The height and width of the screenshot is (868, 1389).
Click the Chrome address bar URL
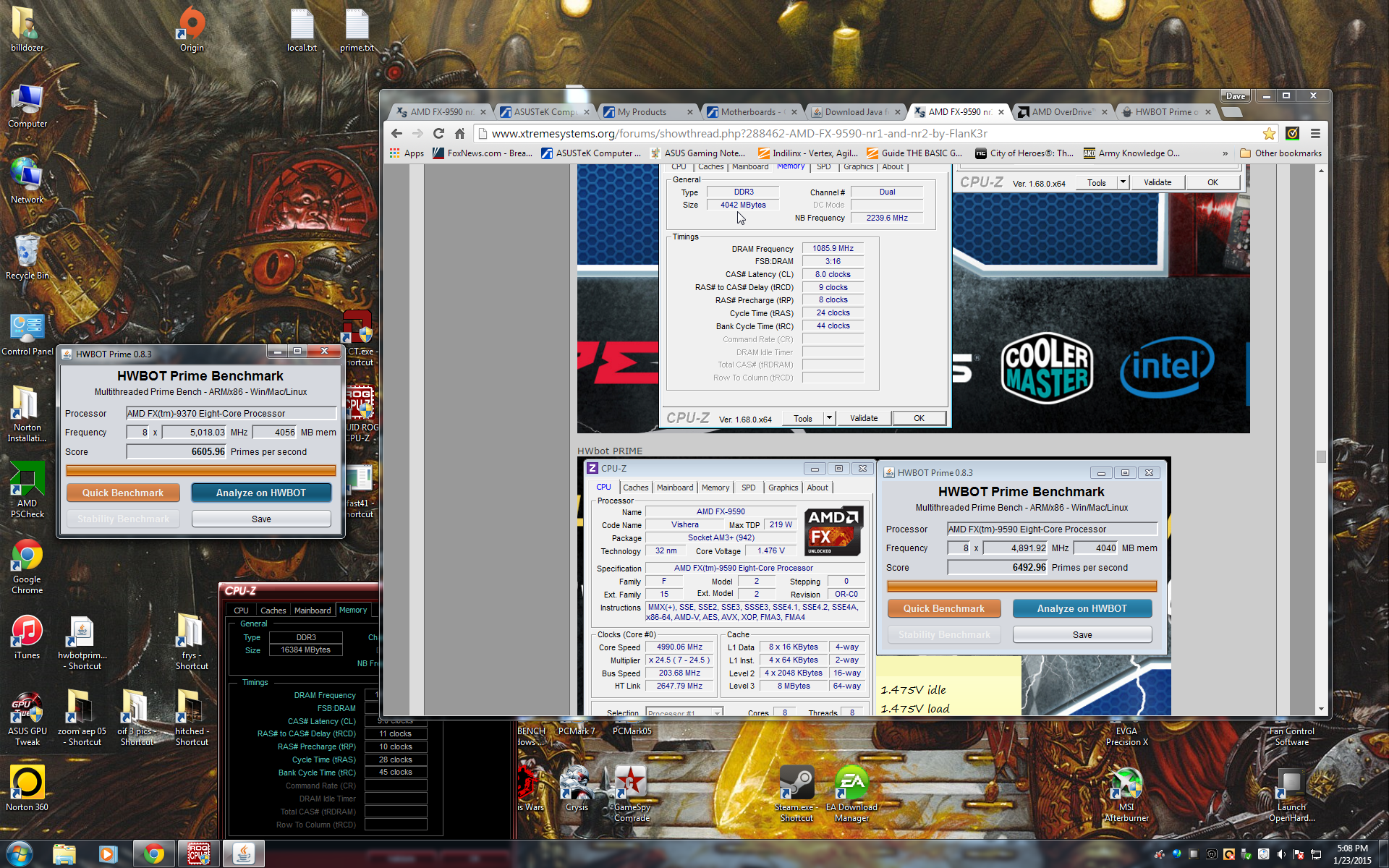[739, 133]
